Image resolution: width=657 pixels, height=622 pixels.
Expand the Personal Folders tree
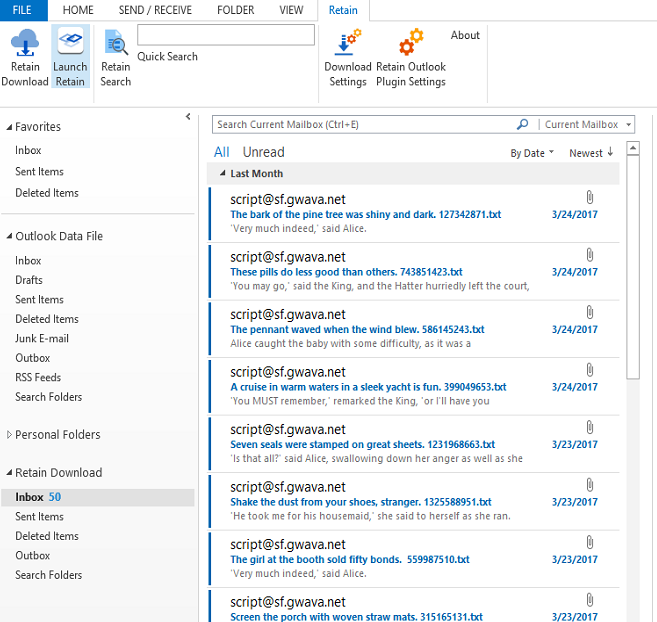10,435
